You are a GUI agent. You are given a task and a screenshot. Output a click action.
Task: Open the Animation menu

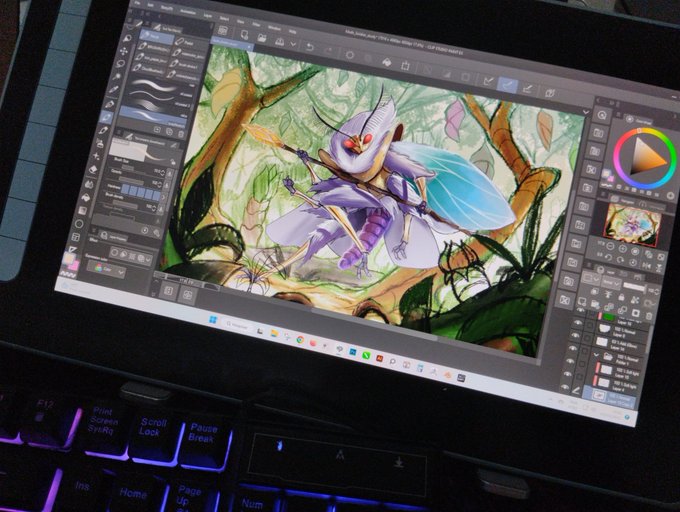point(187,12)
